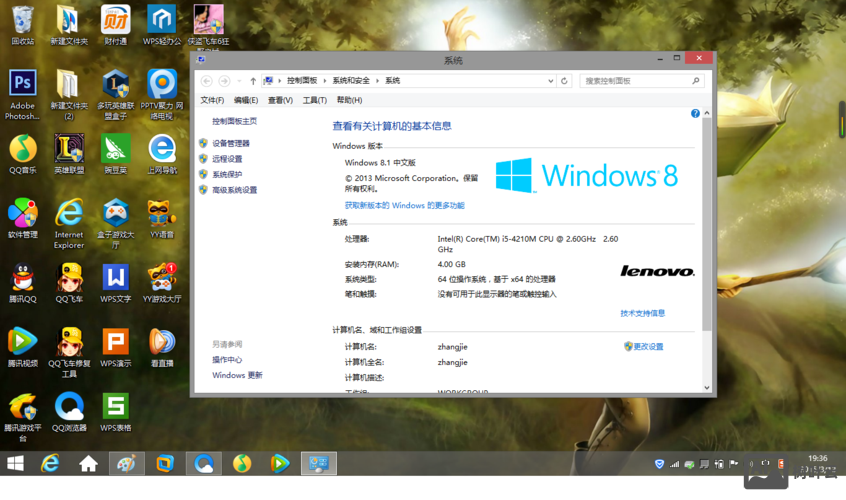846x500 pixels.
Task: Open the 查看(V) menu
Action: [280, 100]
